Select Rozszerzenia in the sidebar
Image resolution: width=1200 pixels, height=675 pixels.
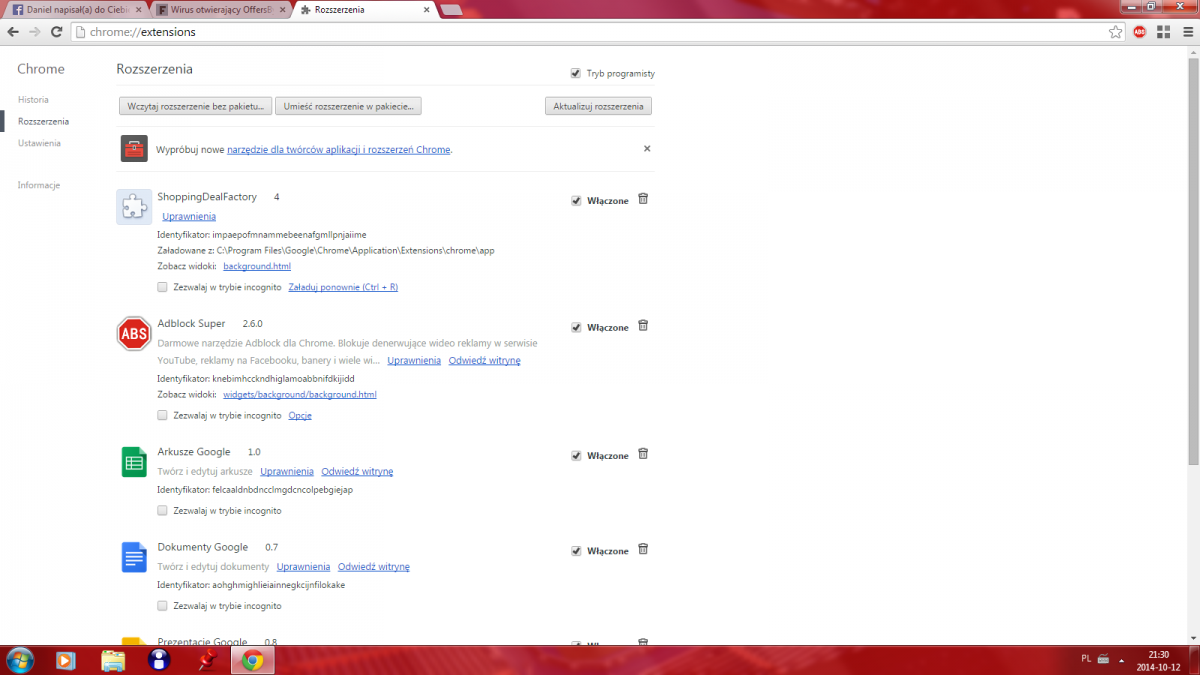pos(43,121)
